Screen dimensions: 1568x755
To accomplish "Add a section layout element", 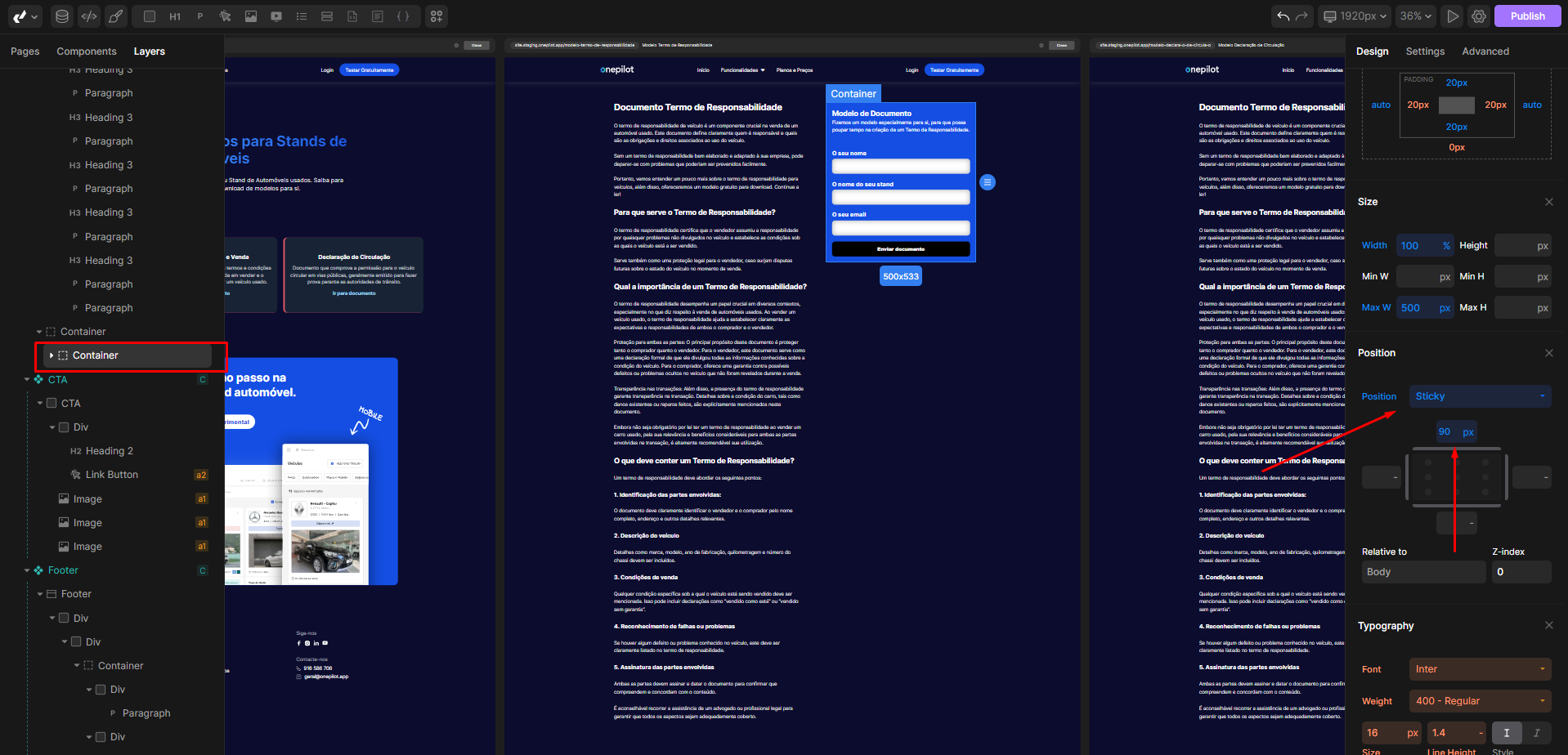I will coord(327,16).
